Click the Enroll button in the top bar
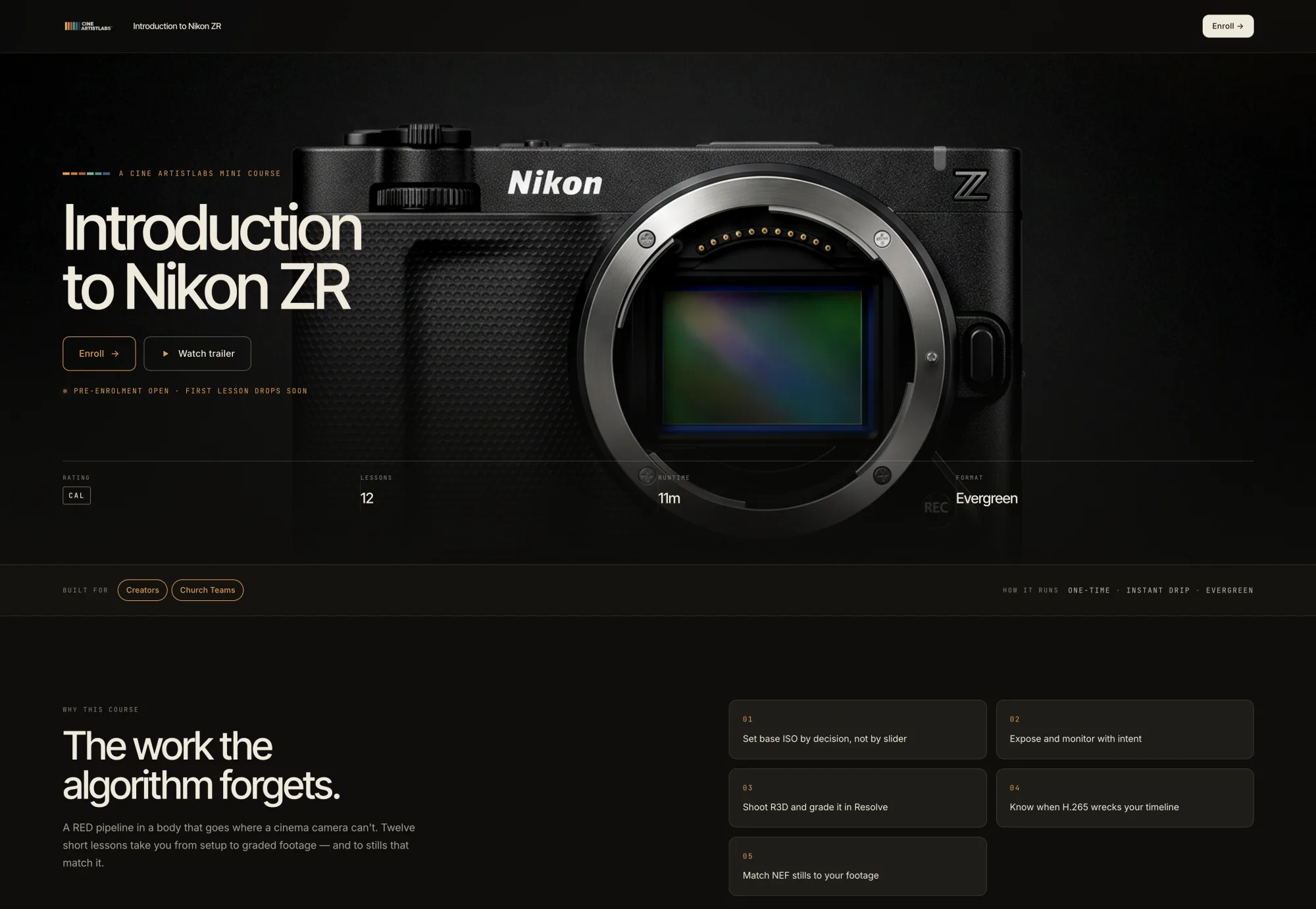The image size is (1316, 909). 1228,26
